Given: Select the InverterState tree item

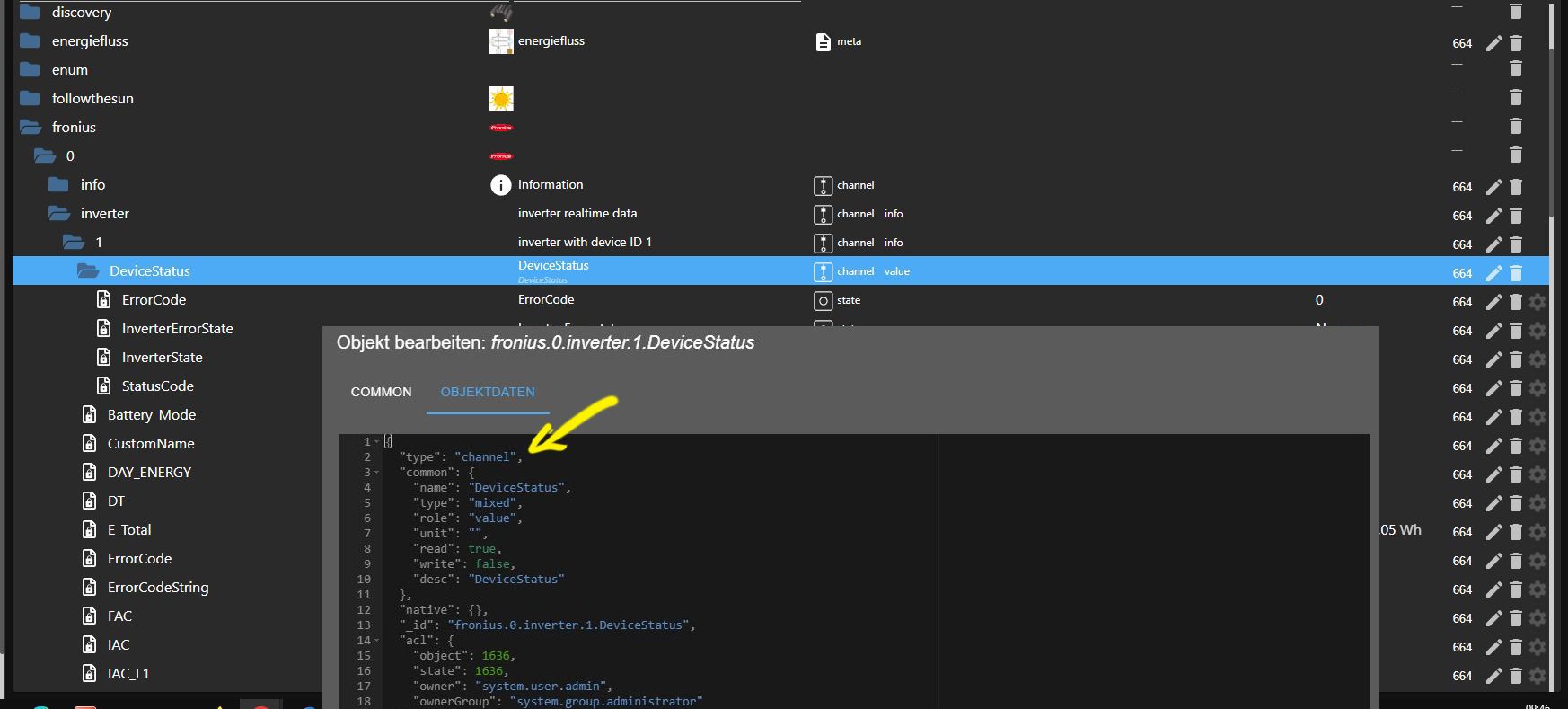Looking at the screenshot, I should pyautogui.click(x=163, y=357).
